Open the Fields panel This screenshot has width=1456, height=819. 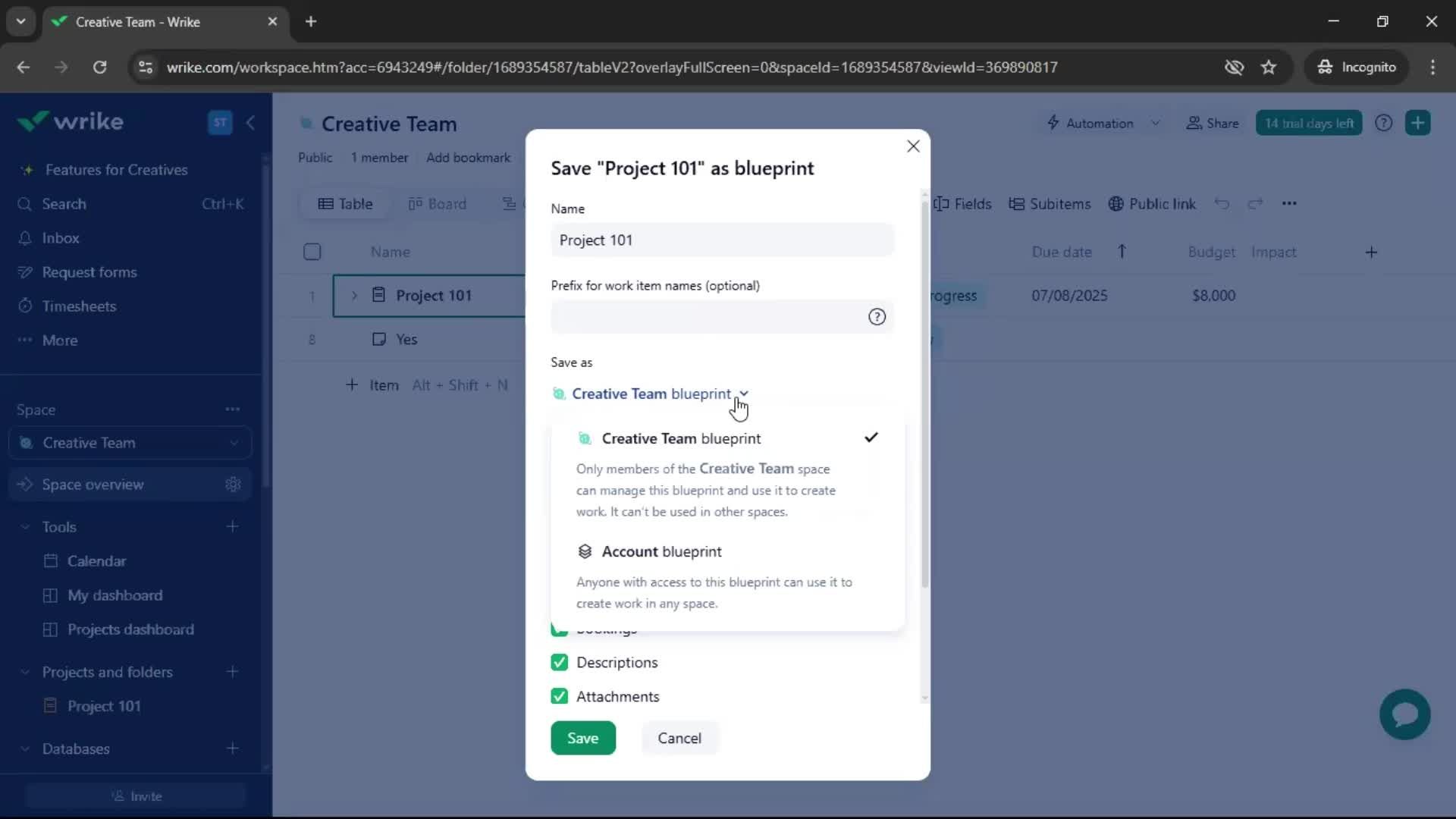(x=963, y=204)
